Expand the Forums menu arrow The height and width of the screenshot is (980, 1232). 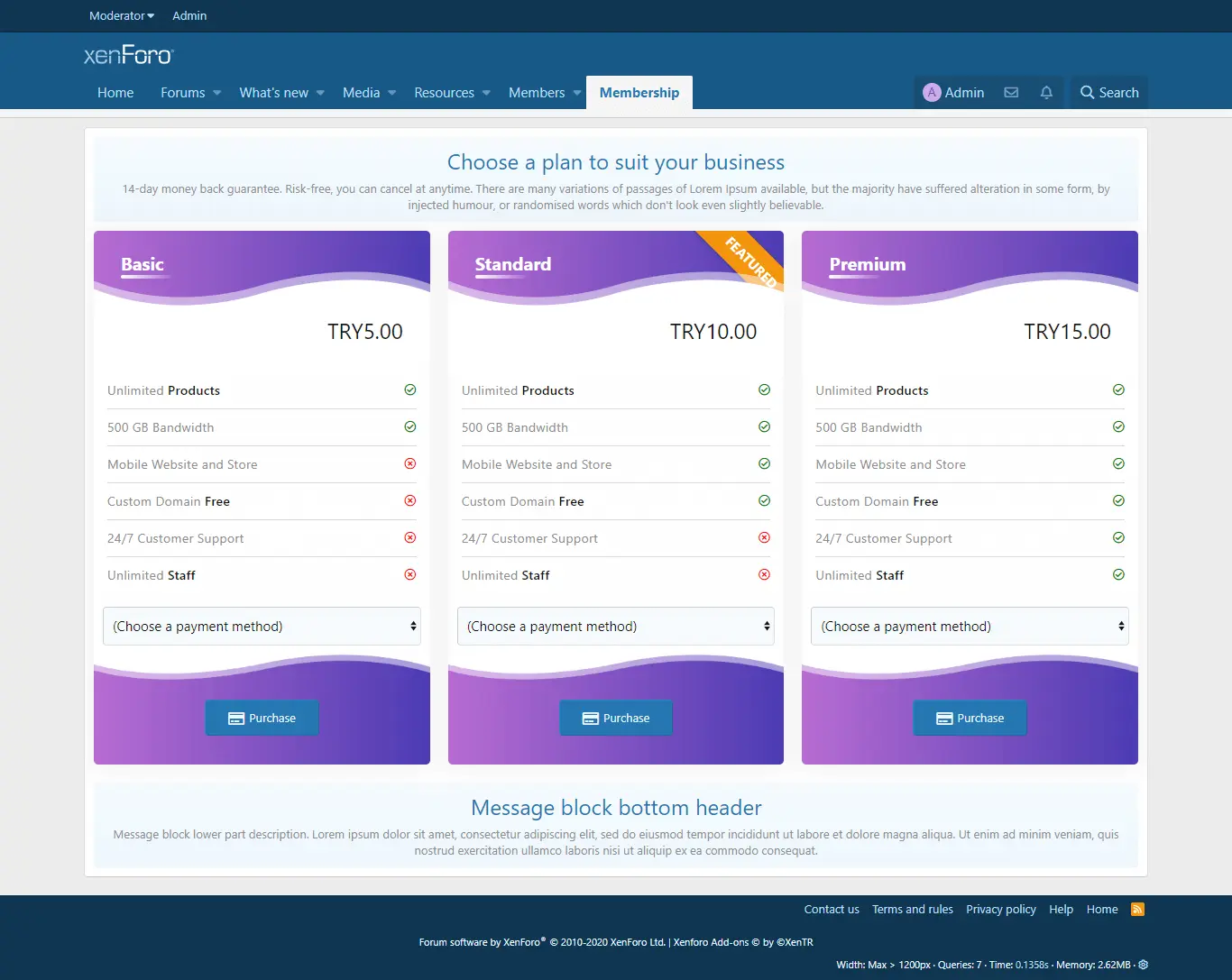[x=217, y=93]
